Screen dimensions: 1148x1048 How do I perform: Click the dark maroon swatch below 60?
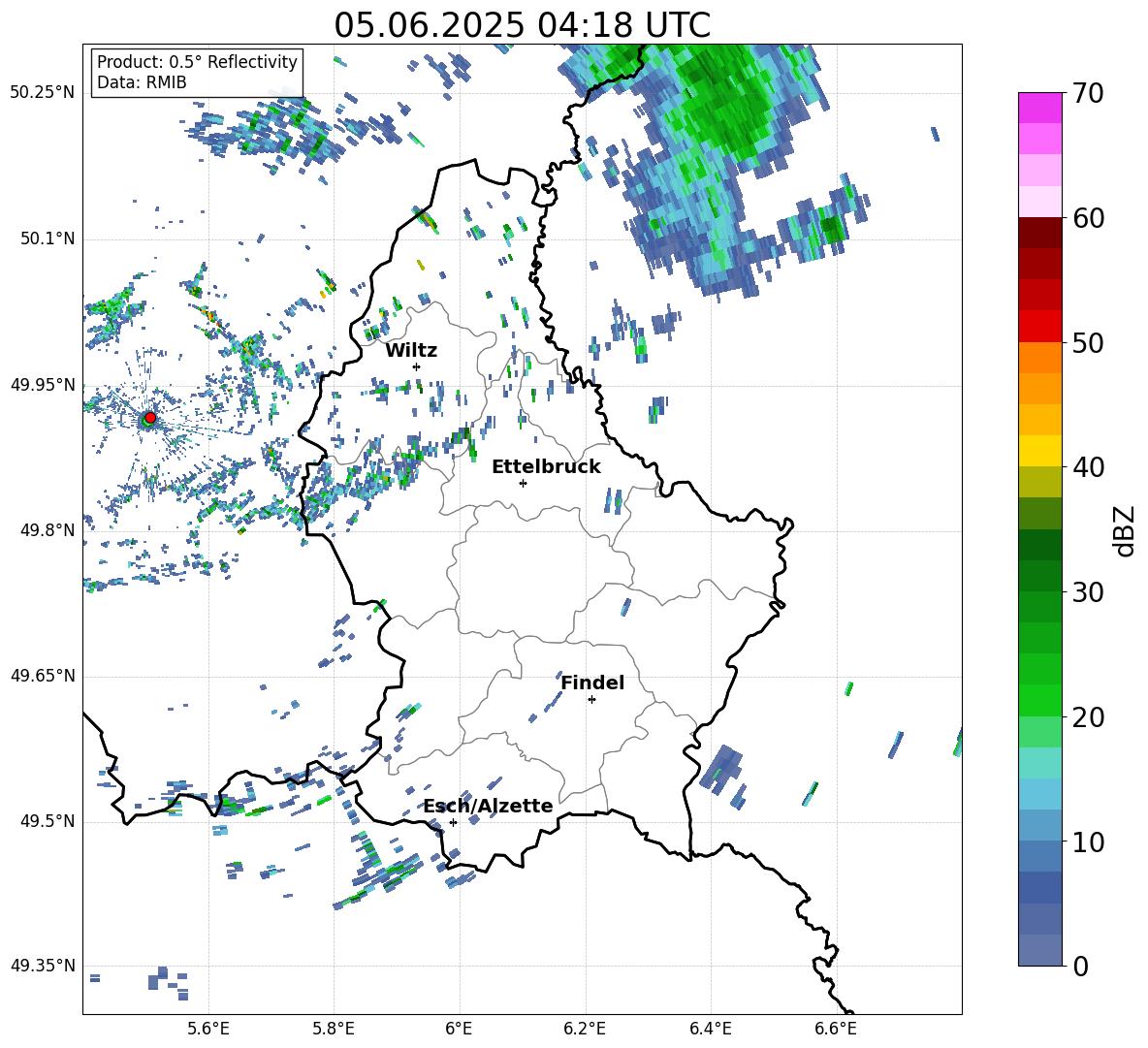click(x=1039, y=233)
